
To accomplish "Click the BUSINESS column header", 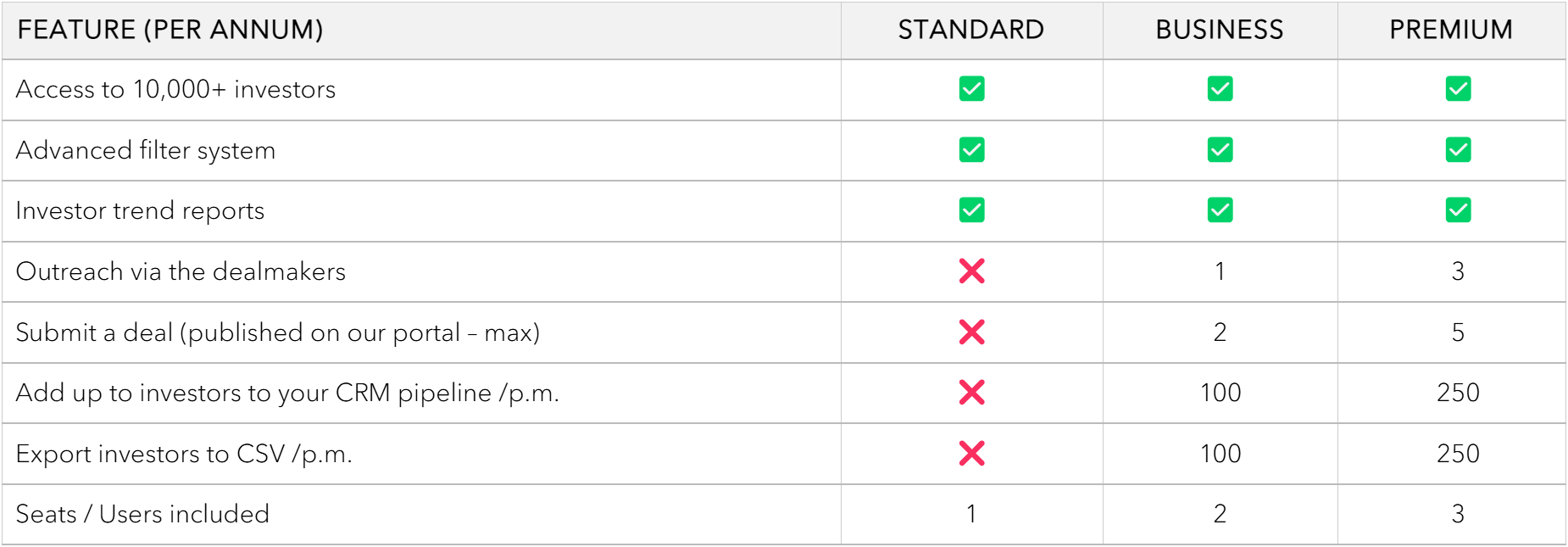I will [1220, 30].
